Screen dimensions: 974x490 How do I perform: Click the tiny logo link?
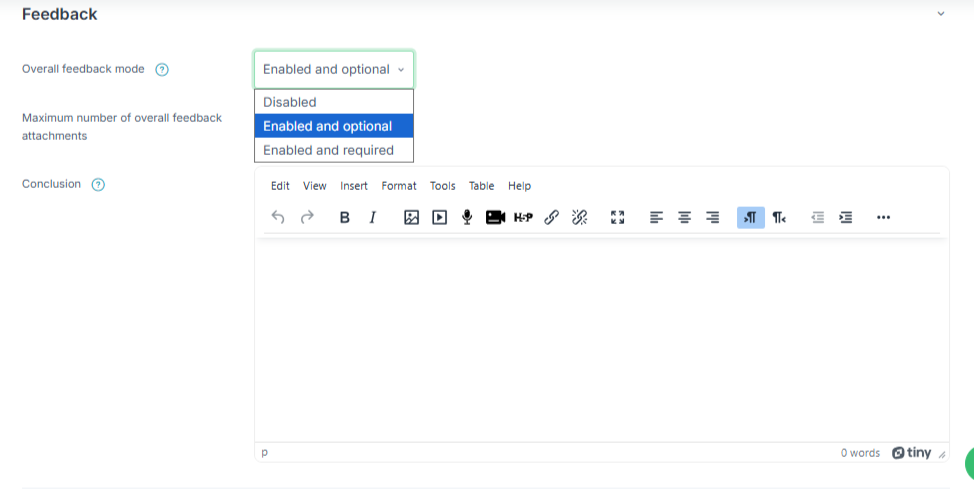point(911,453)
